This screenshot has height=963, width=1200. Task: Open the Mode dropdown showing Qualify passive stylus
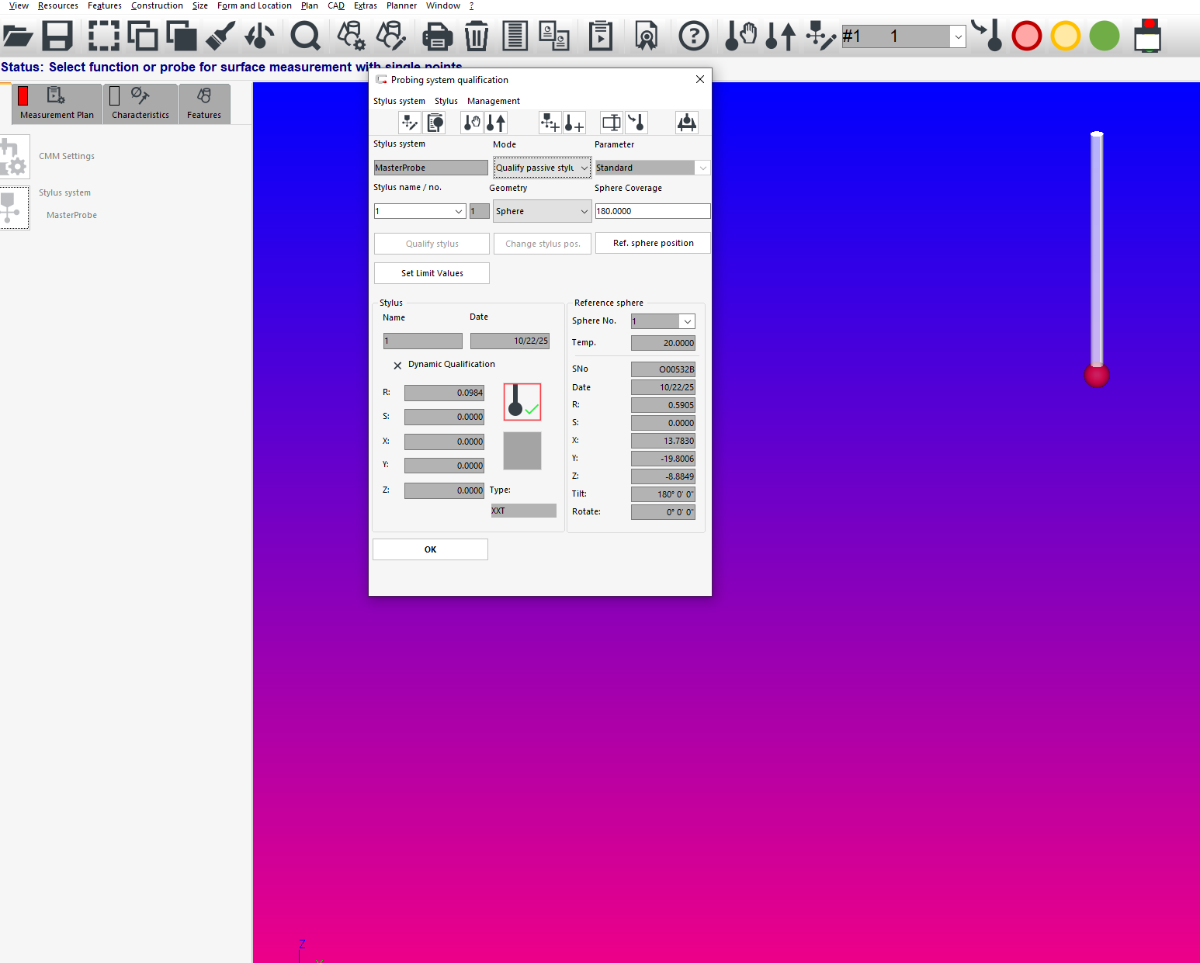click(x=542, y=168)
